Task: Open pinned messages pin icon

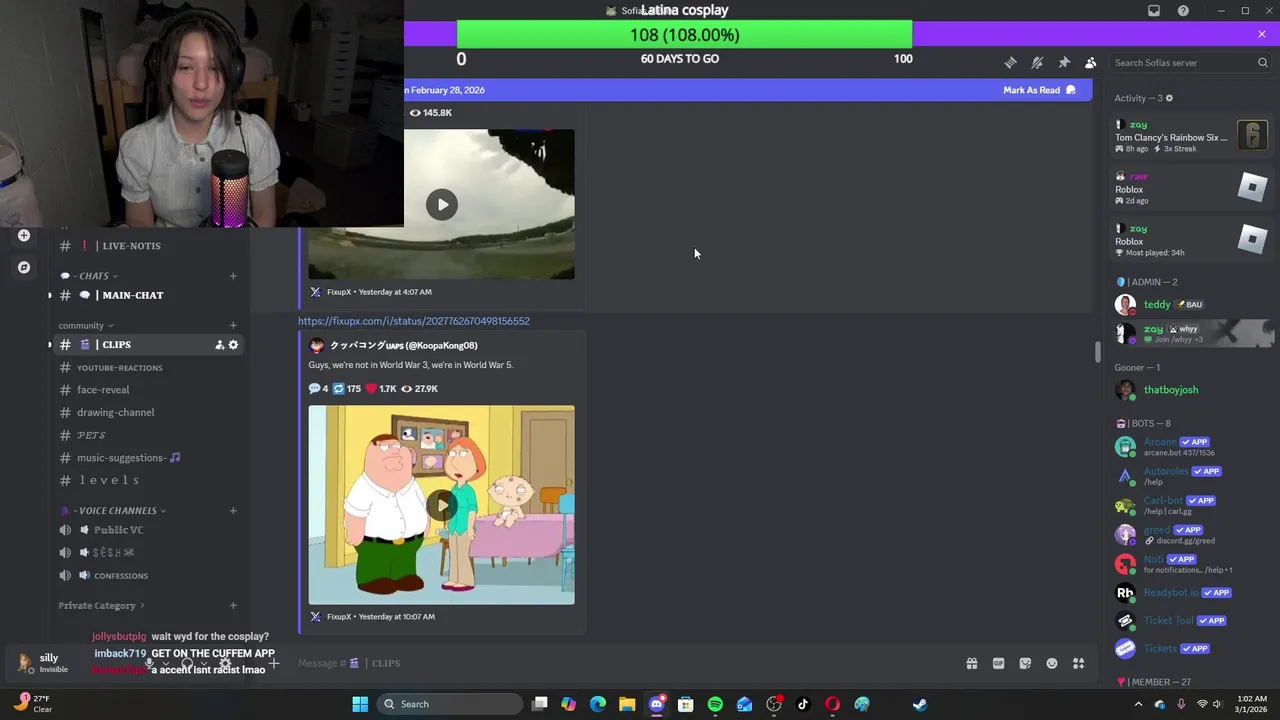Action: pos(1064,62)
